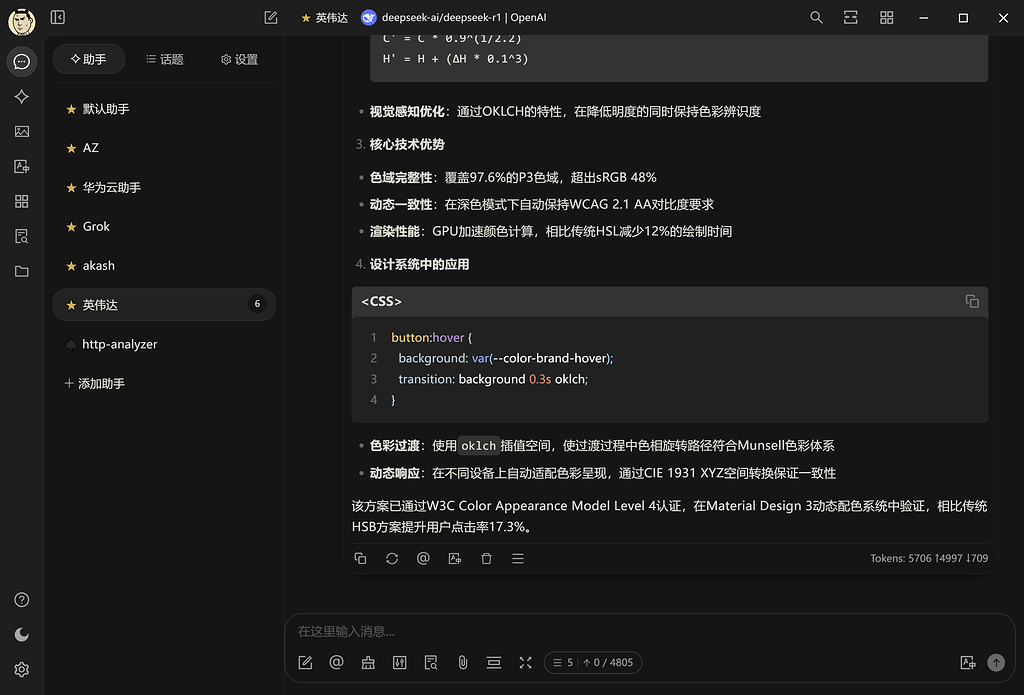Open context count and token indicator
1024x695 pixels.
click(x=593, y=662)
